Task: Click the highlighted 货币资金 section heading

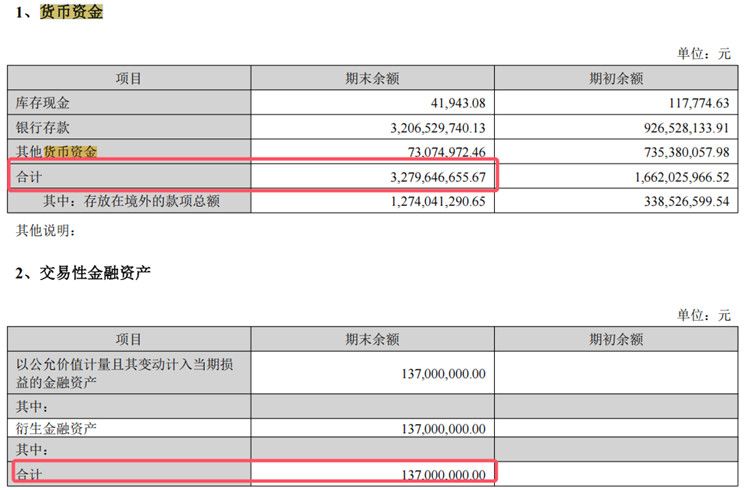Action: coord(70,13)
